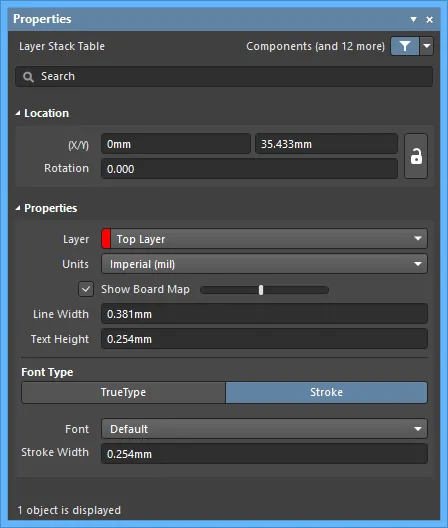
Task: Select the TrueType font type
Action: [123, 392]
